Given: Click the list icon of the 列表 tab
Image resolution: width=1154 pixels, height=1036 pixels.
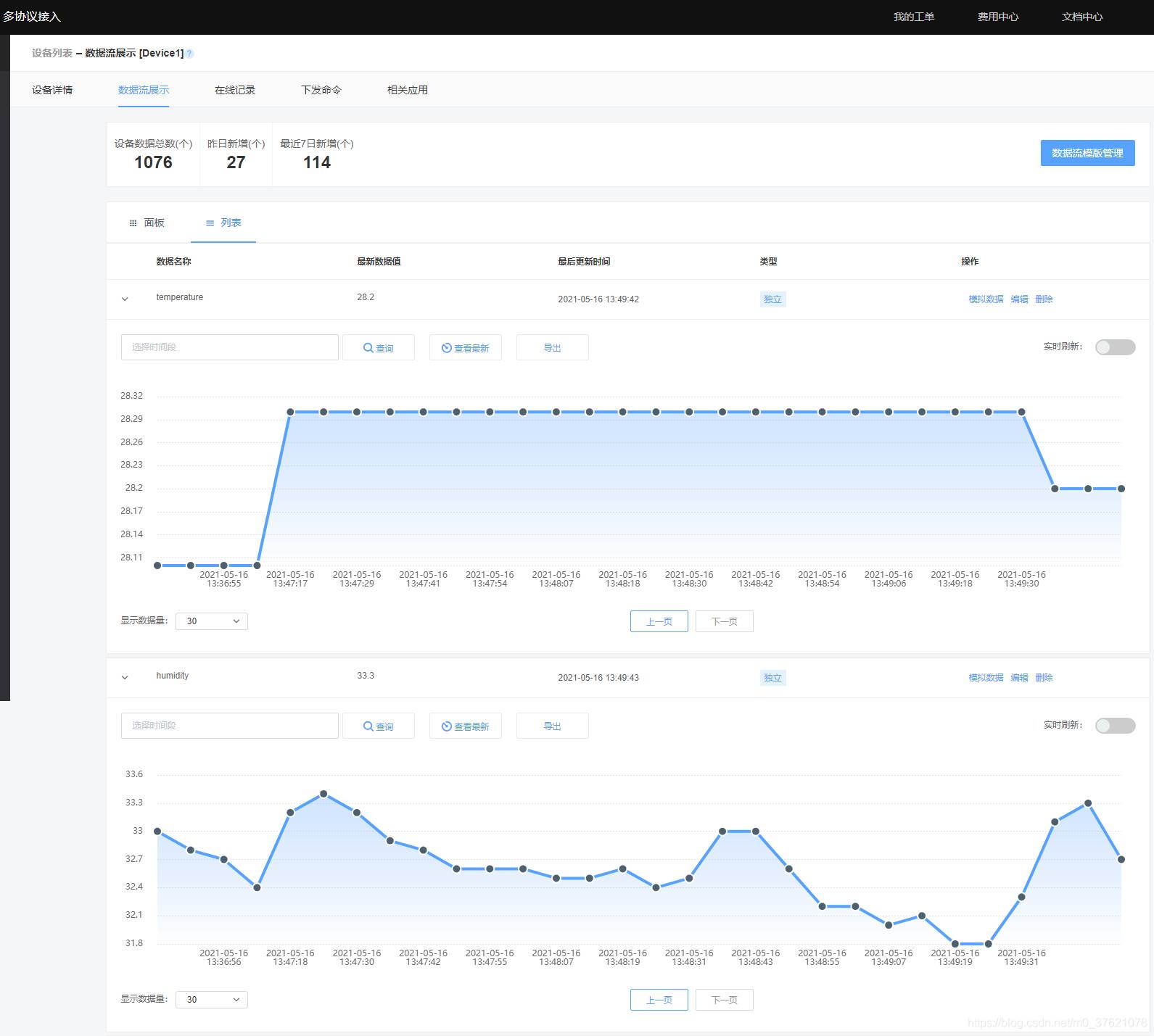Looking at the screenshot, I should [210, 223].
